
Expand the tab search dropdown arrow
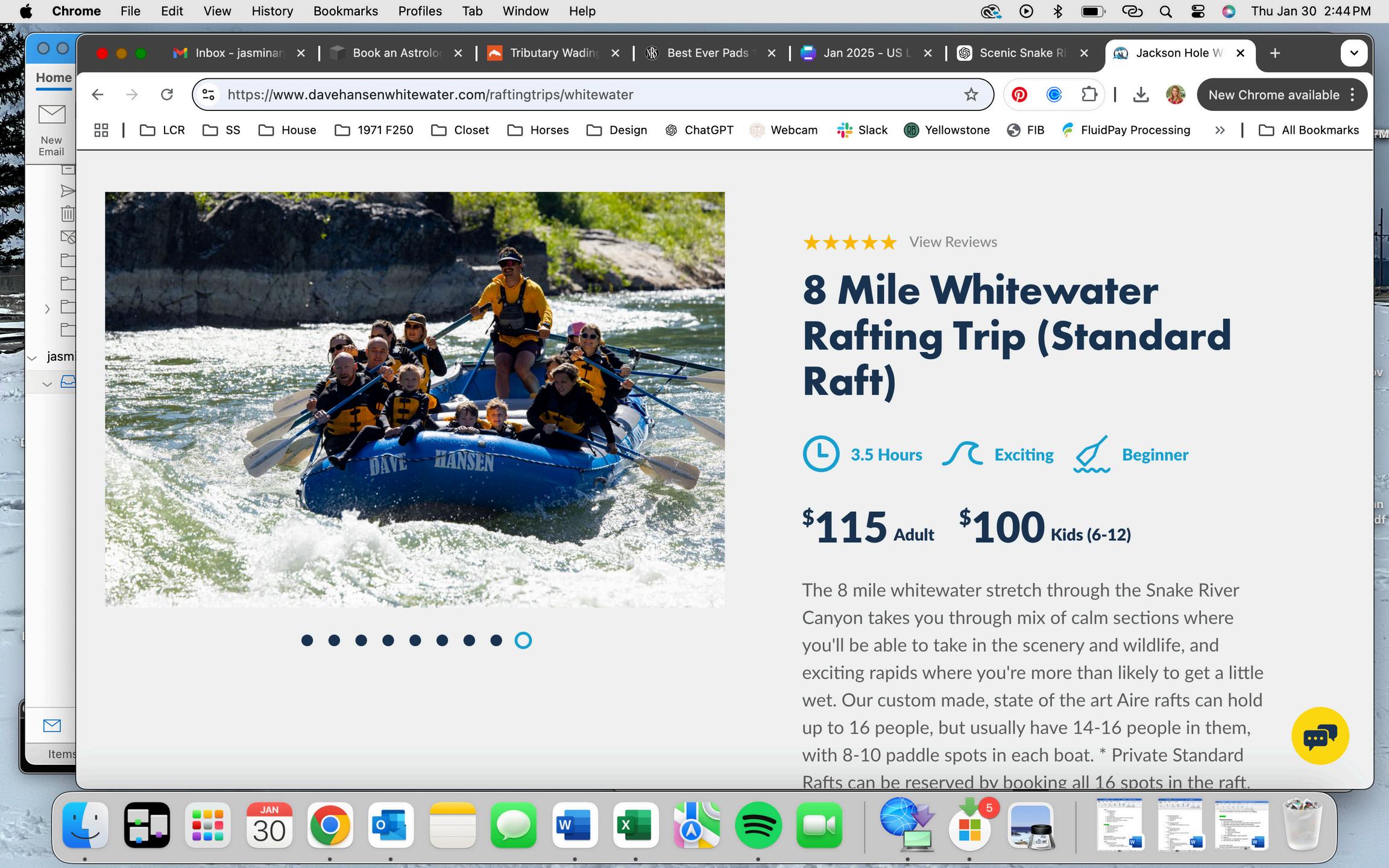1354,53
